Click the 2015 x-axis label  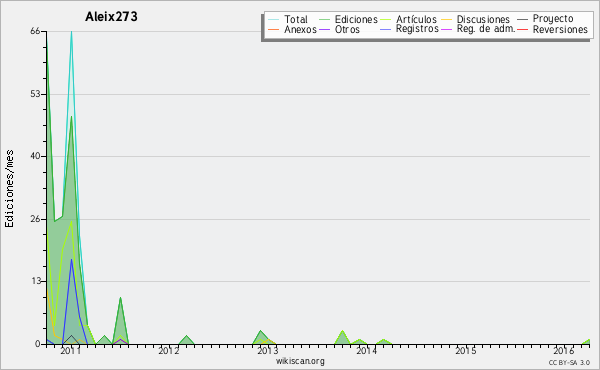466,350
